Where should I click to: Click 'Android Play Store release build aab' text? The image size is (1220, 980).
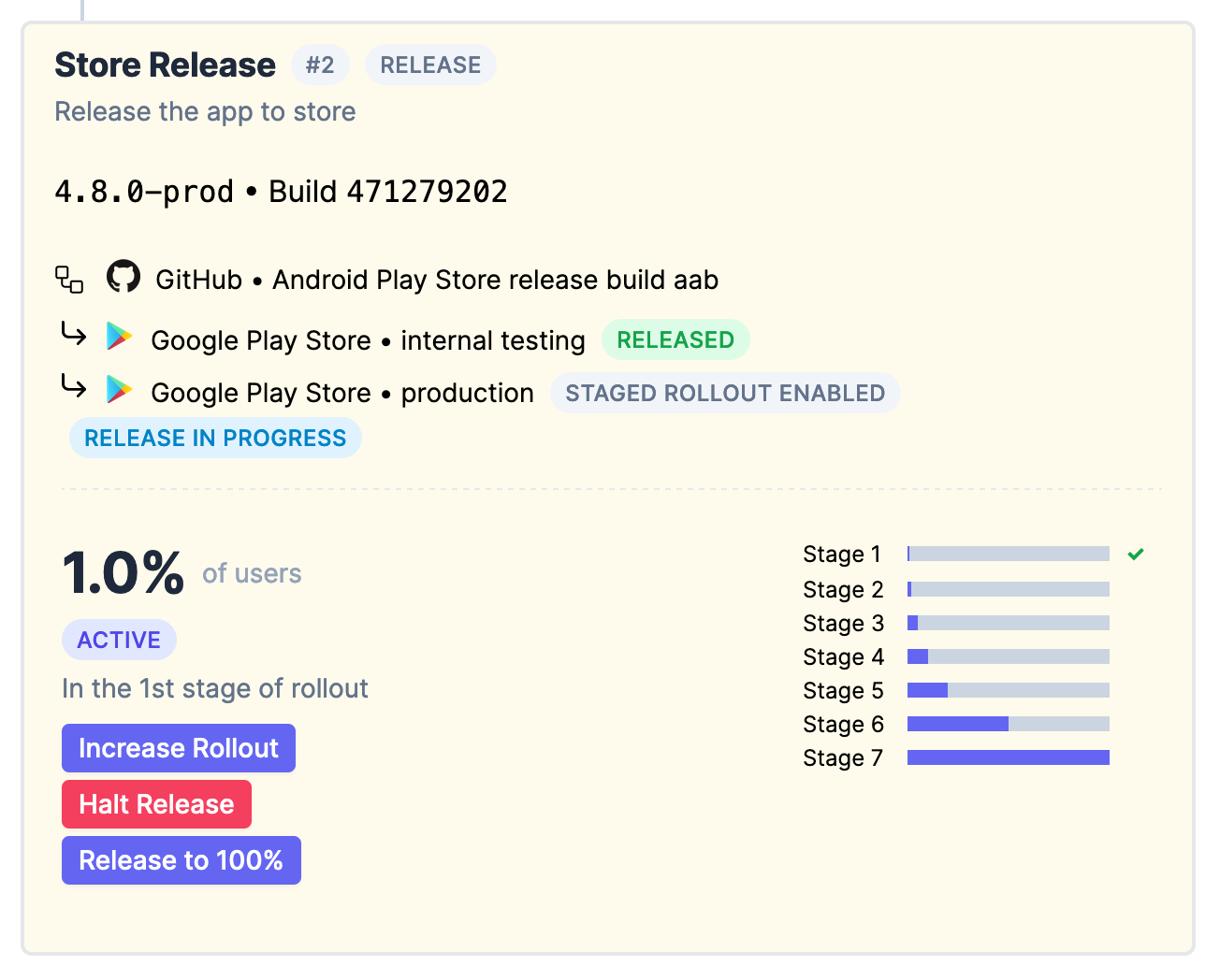(496, 280)
